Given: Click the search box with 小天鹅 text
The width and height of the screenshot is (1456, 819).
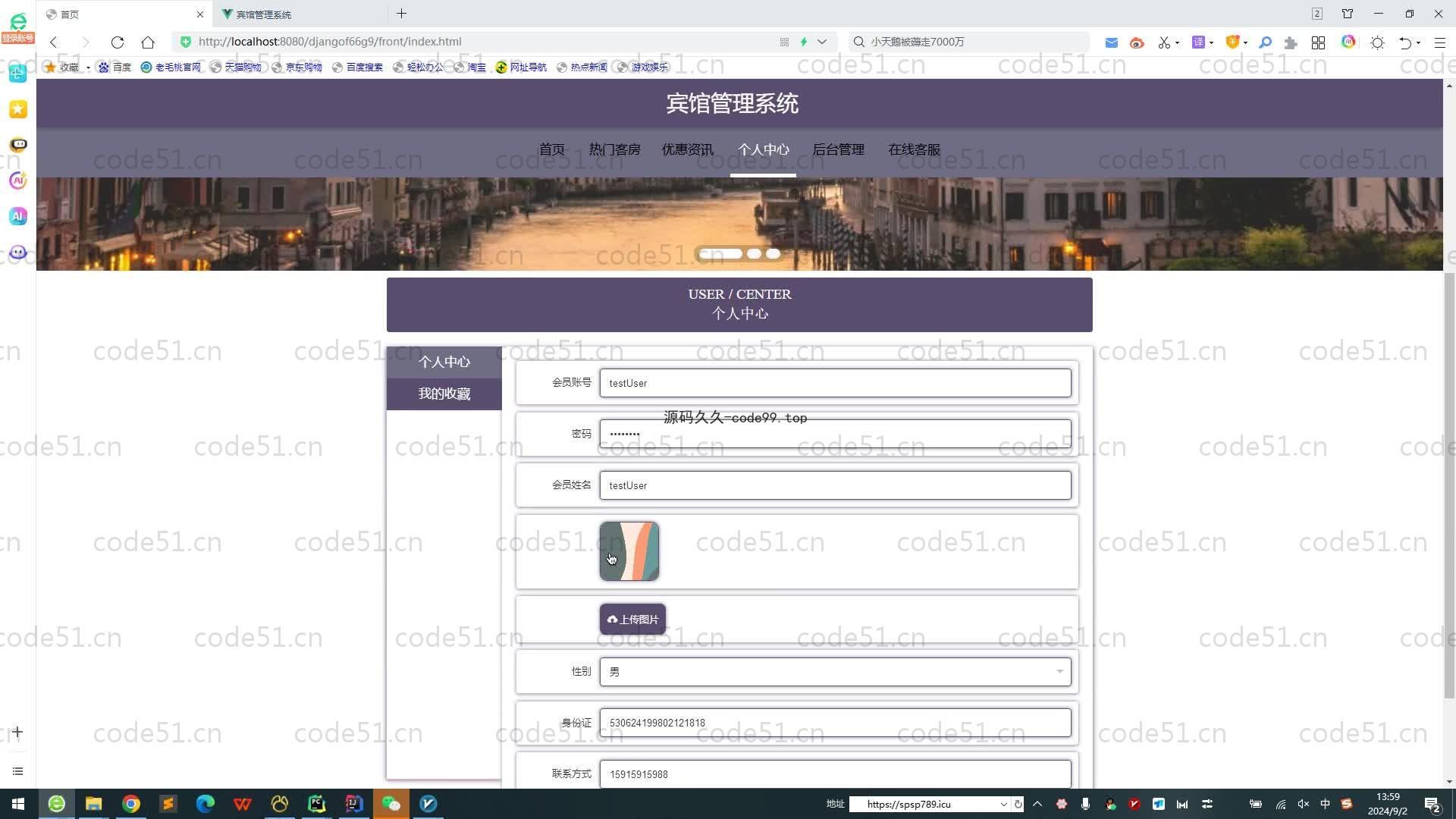Looking at the screenshot, I should click(971, 42).
